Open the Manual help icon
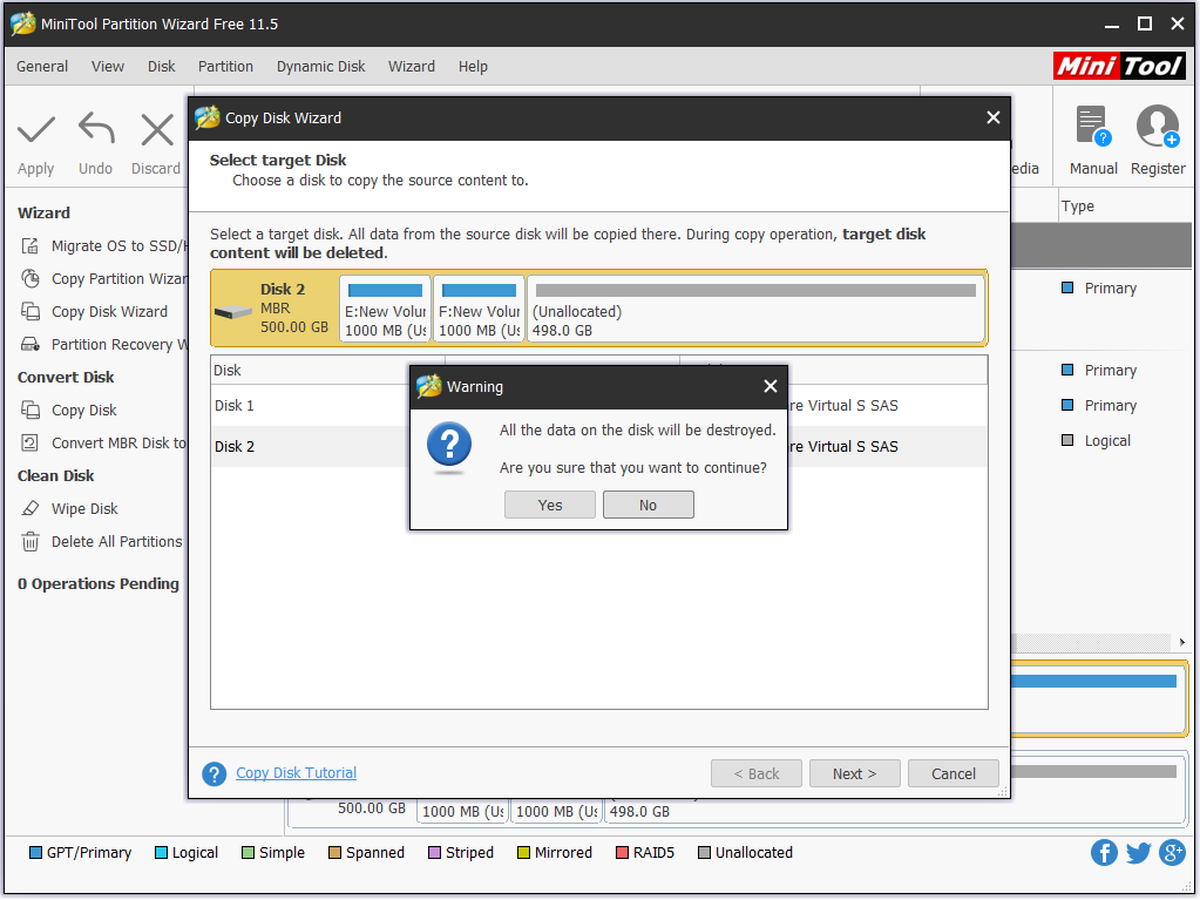 click(1093, 127)
